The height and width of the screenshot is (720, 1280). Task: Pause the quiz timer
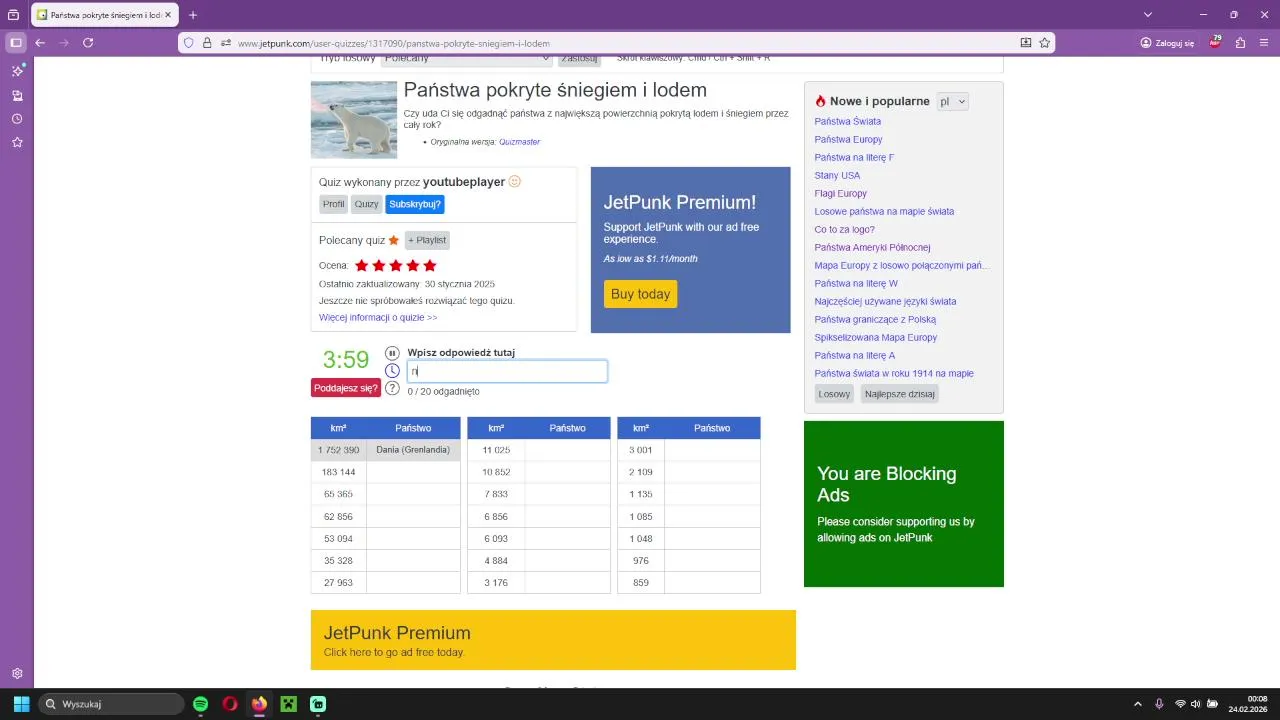(x=392, y=353)
